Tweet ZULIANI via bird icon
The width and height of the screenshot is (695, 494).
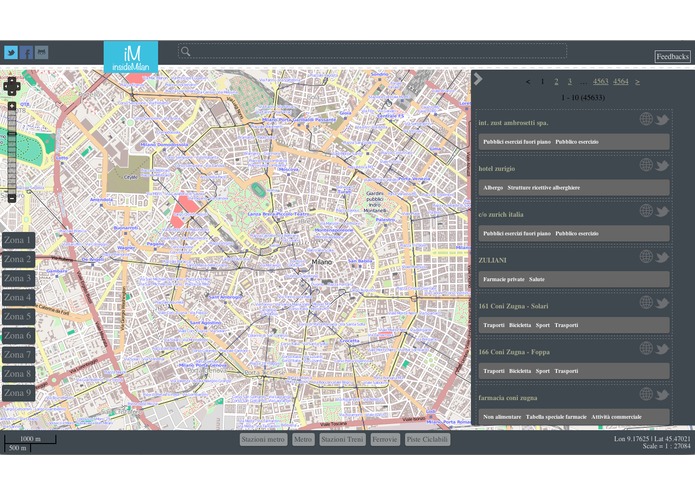point(662,257)
